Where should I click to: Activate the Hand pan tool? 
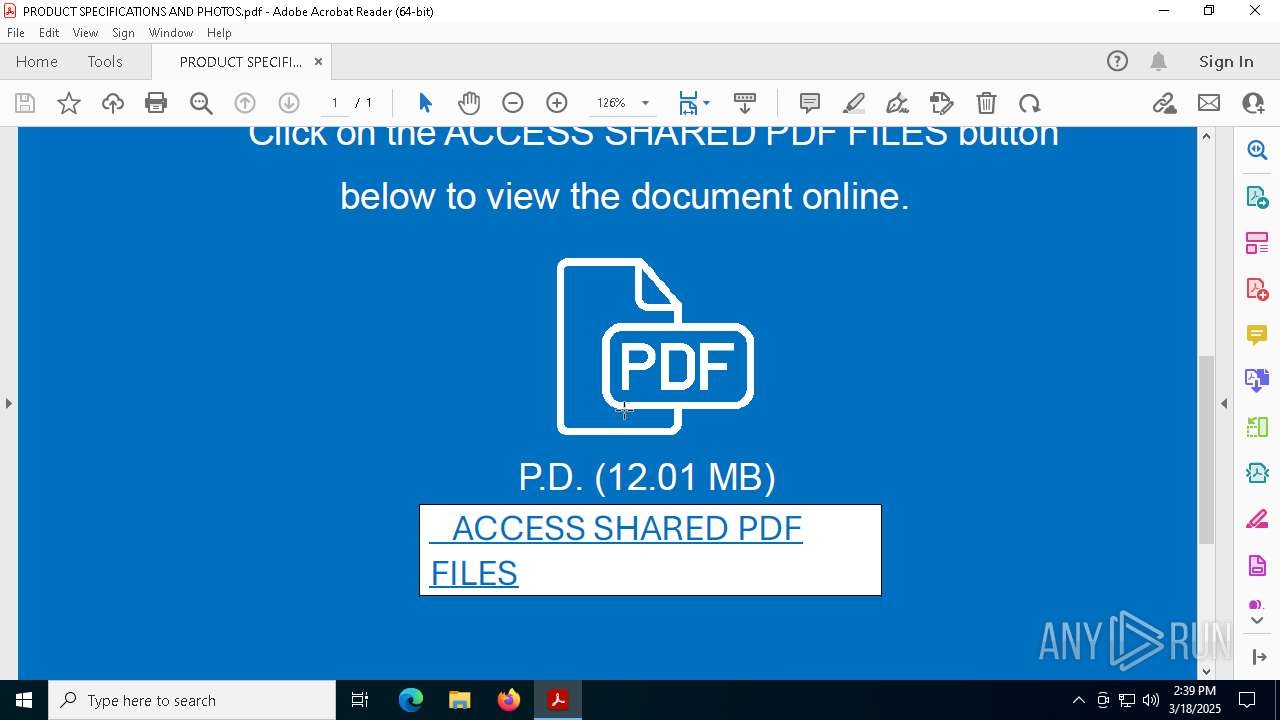[469, 103]
